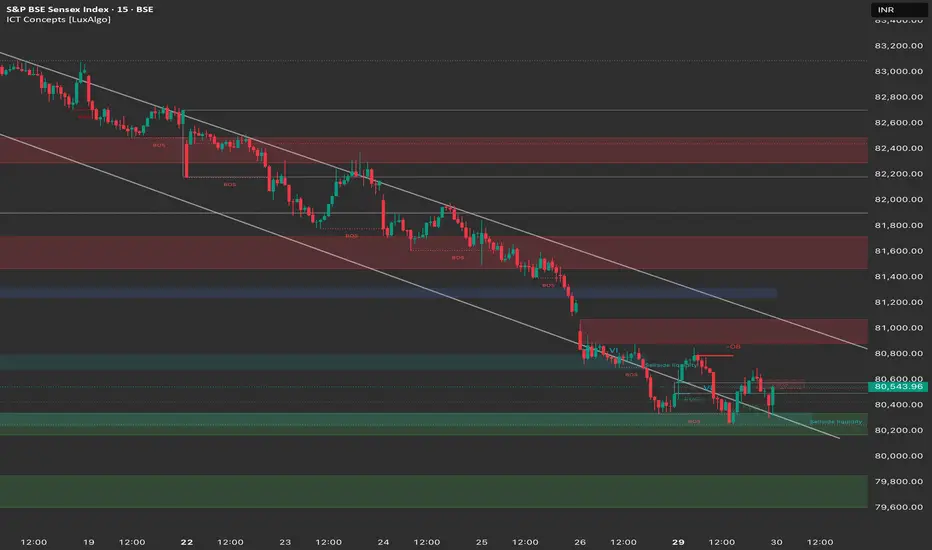932x550 pixels.
Task: Select the red OB order block label
Action: [x=734, y=347]
